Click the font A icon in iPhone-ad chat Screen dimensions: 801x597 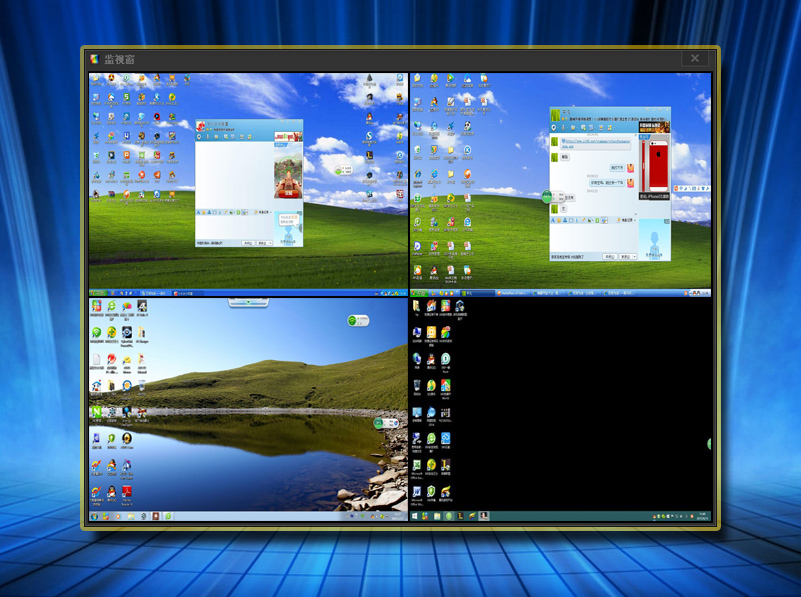coord(553,220)
